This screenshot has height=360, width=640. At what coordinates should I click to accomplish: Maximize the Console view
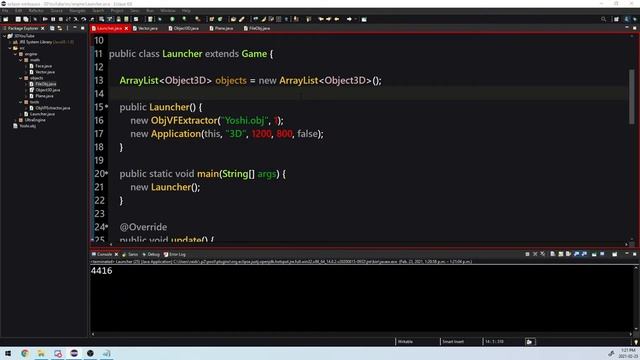[635, 254]
